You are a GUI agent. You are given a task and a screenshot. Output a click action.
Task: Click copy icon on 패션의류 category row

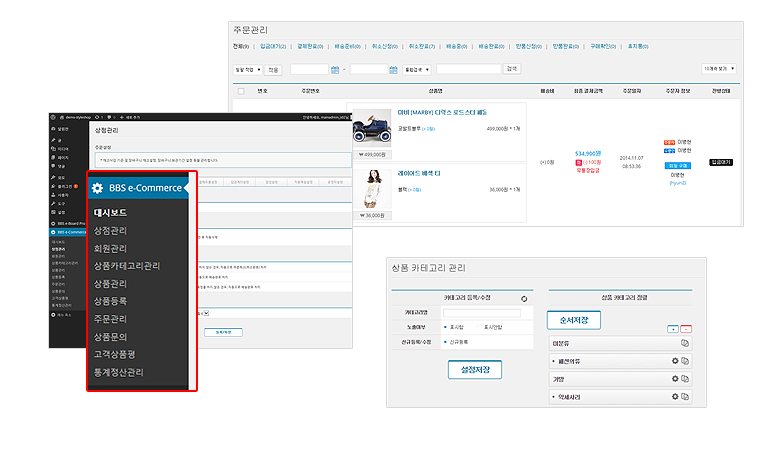(685, 361)
